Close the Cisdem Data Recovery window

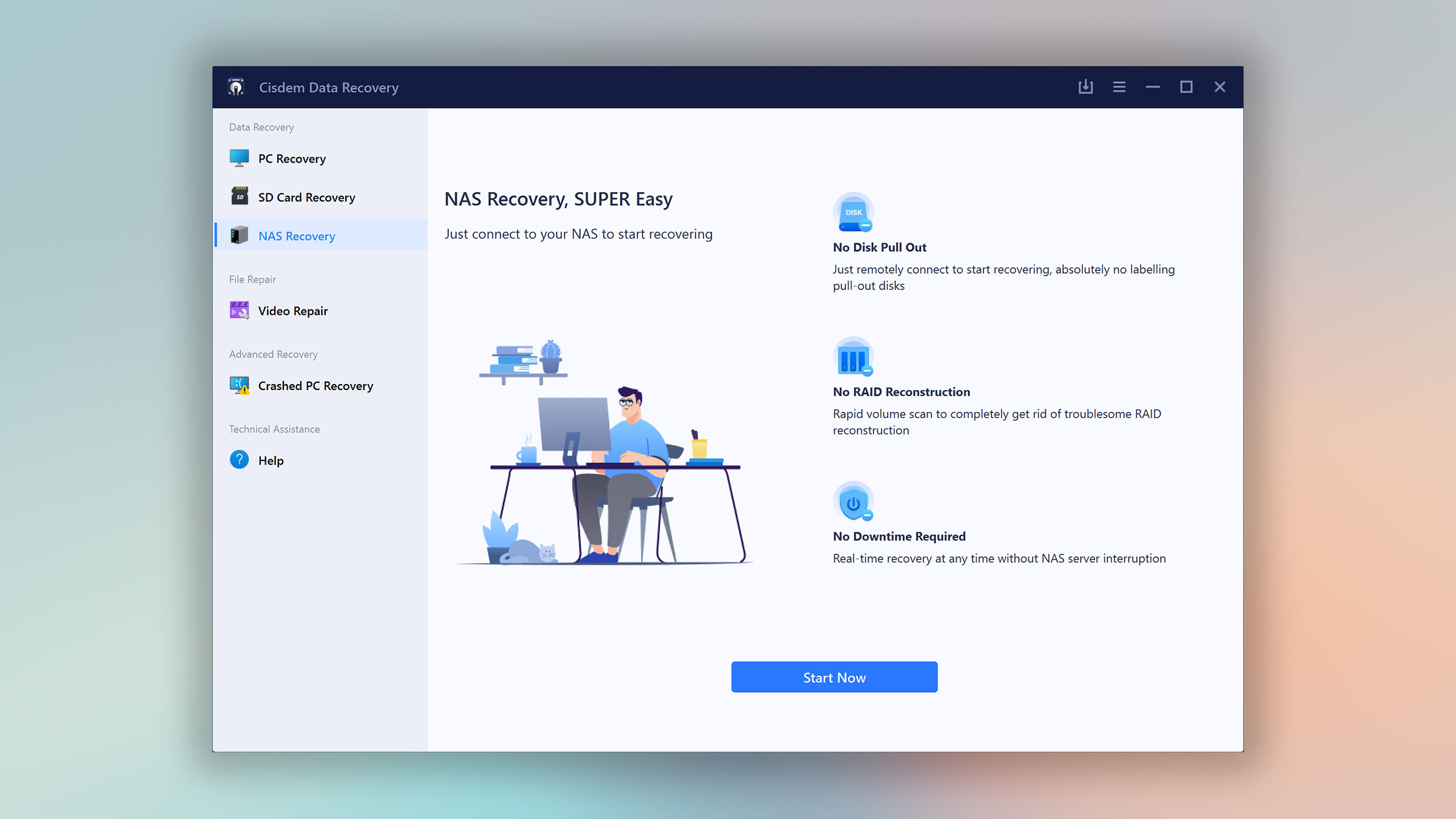1220,87
